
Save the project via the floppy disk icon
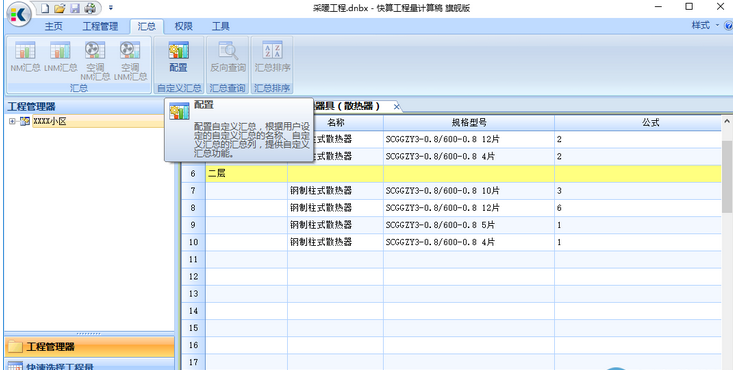coord(75,8)
